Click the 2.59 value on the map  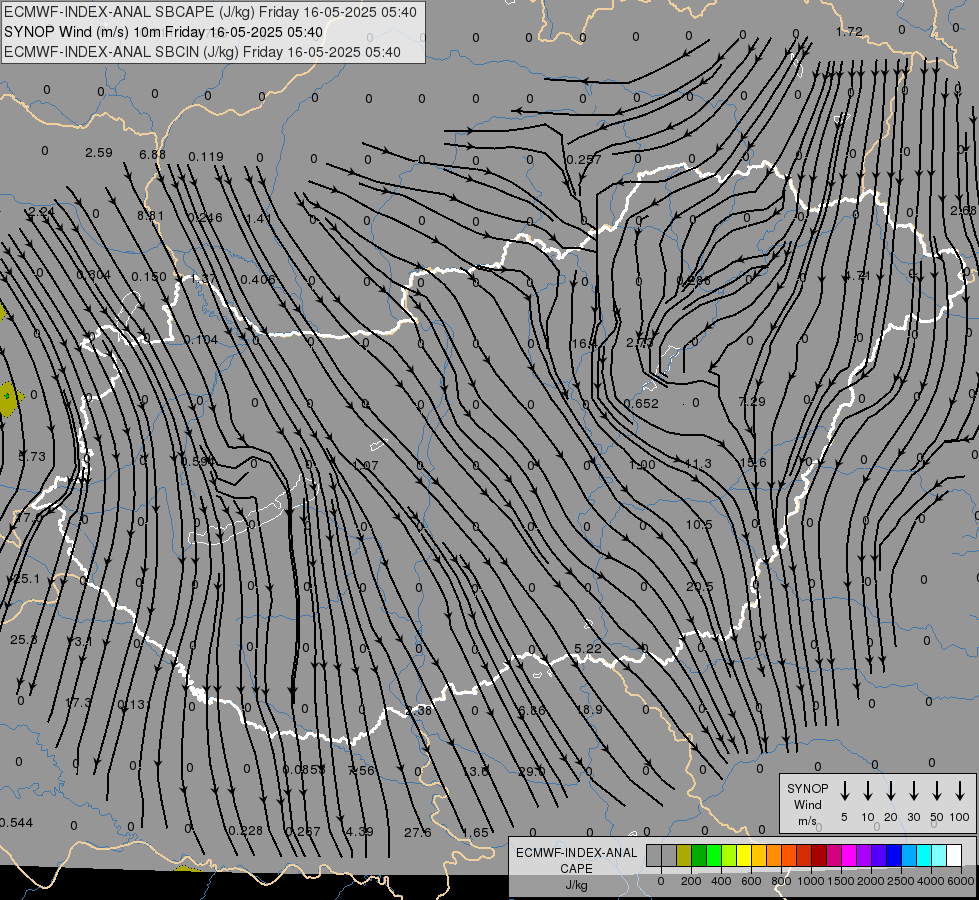click(99, 152)
